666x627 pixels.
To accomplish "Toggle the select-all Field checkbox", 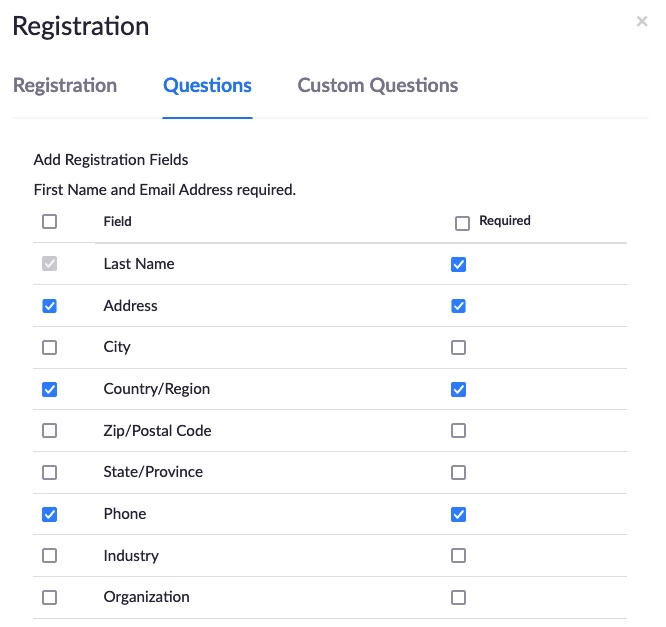I will 50,222.
